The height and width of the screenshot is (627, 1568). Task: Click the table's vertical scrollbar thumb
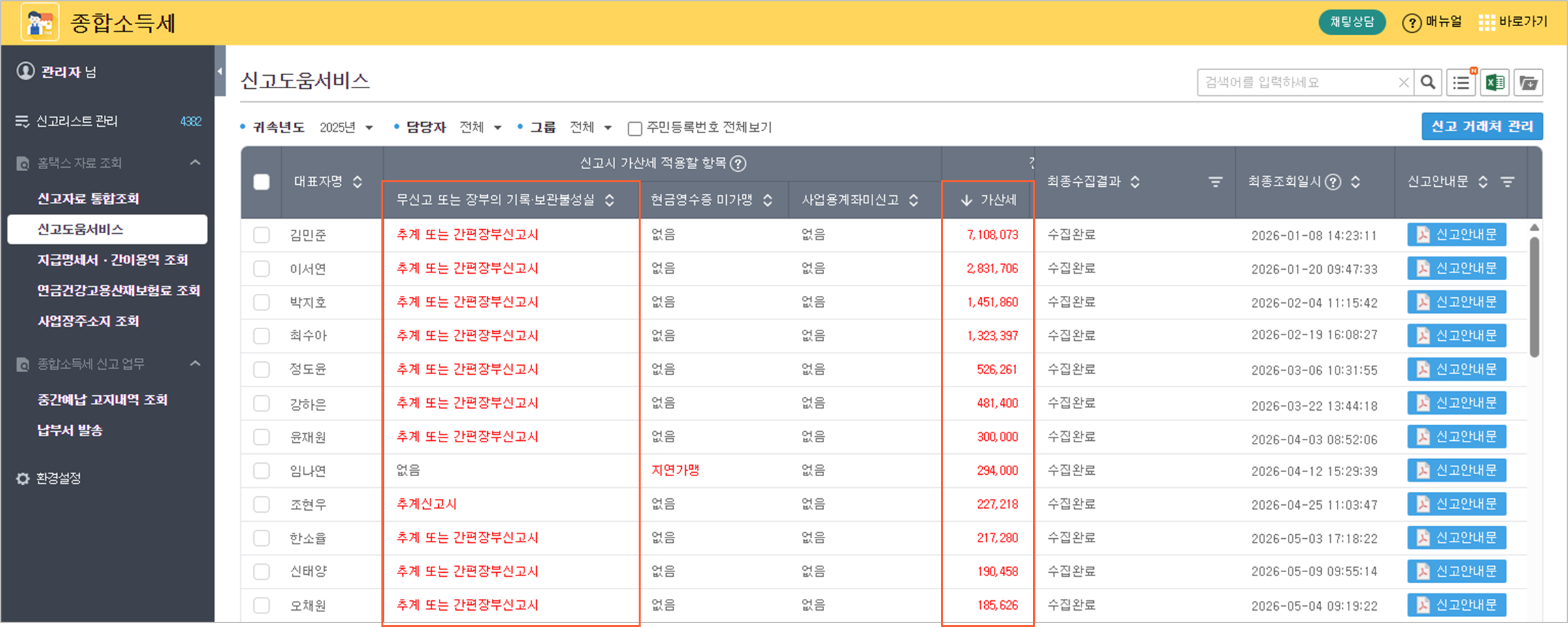point(1534,297)
